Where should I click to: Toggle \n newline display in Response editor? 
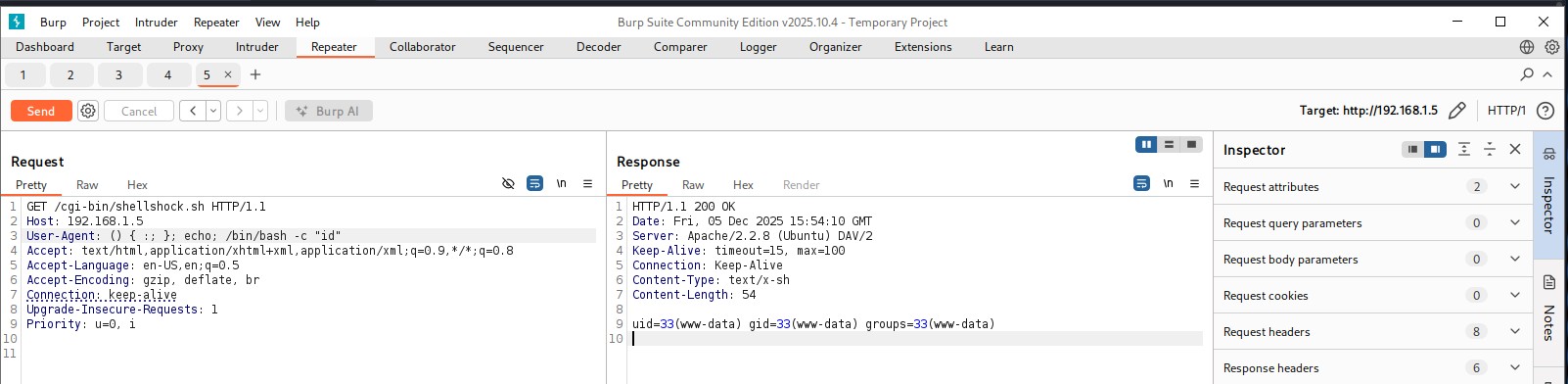[1169, 183]
